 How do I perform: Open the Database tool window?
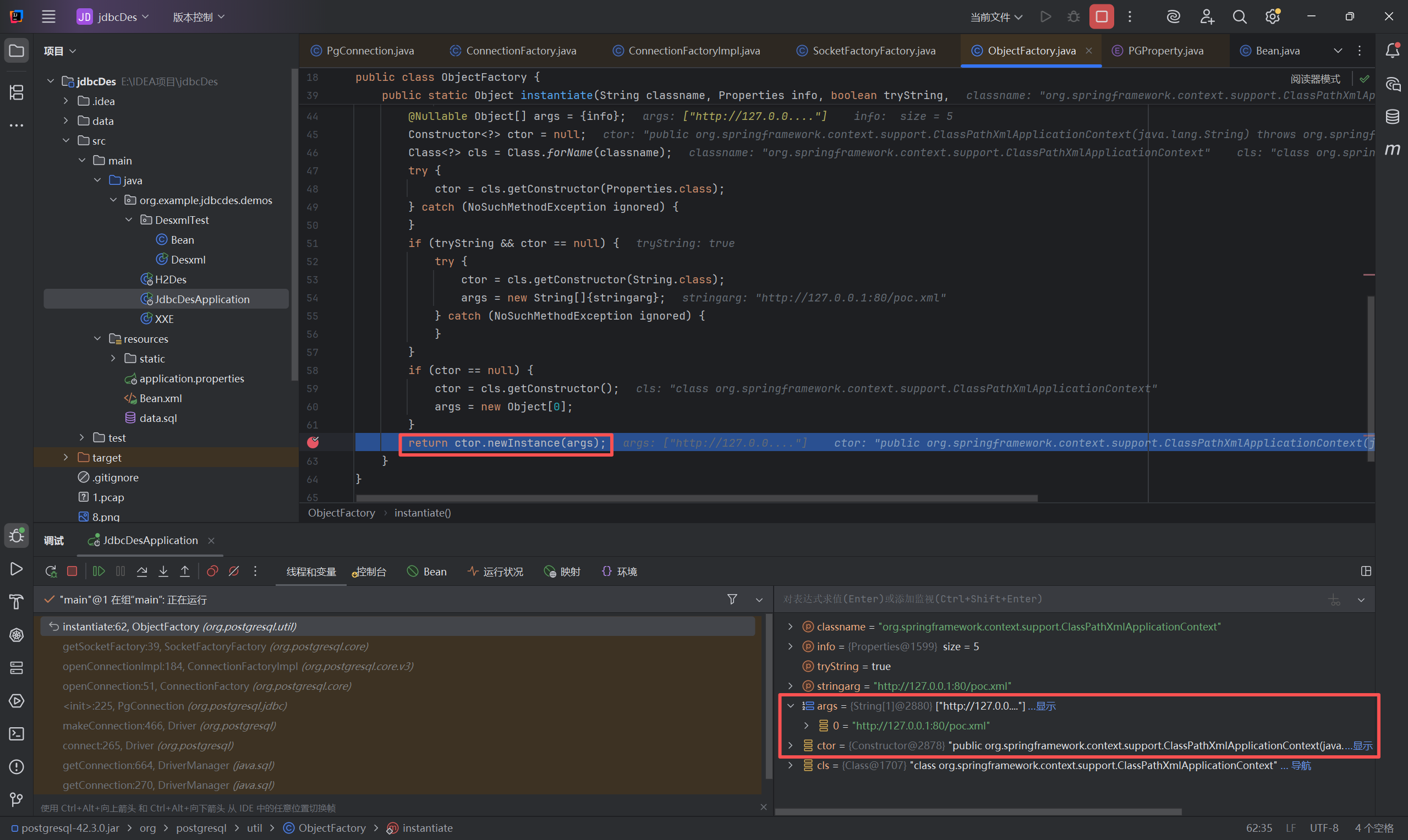coord(1393,117)
